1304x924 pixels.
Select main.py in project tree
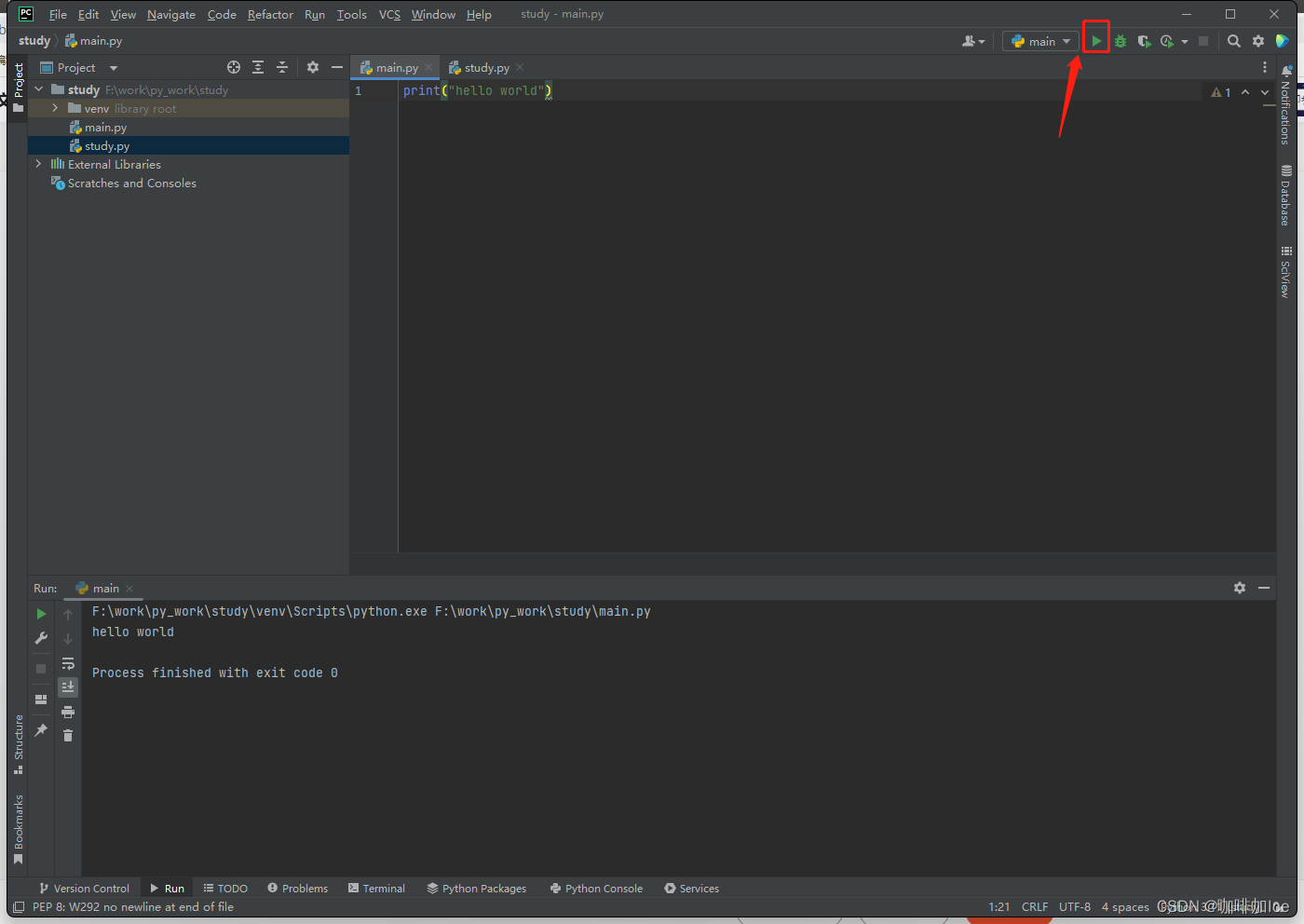[x=188, y=127]
